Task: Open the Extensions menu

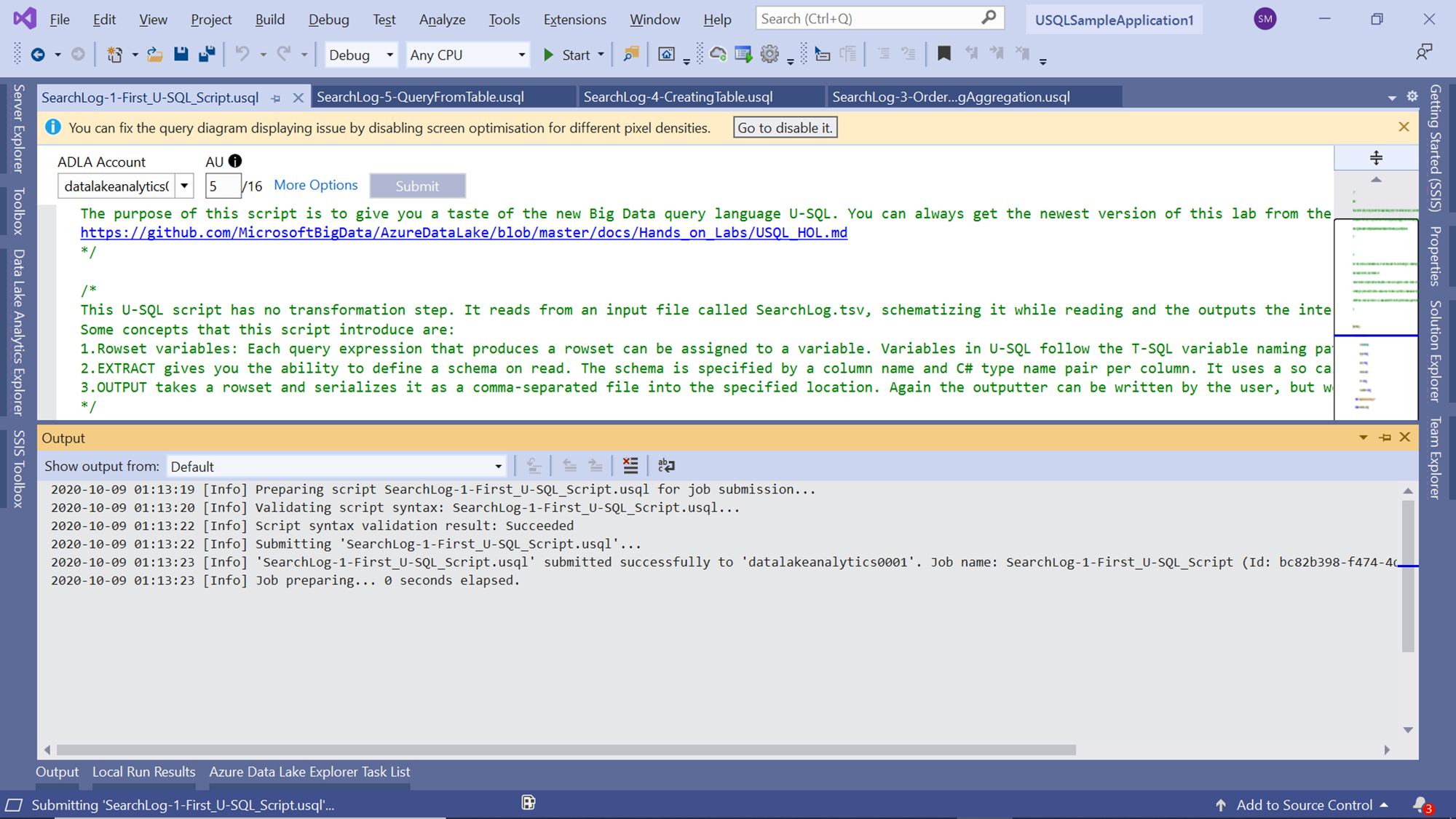Action: (x=574, y=20)
